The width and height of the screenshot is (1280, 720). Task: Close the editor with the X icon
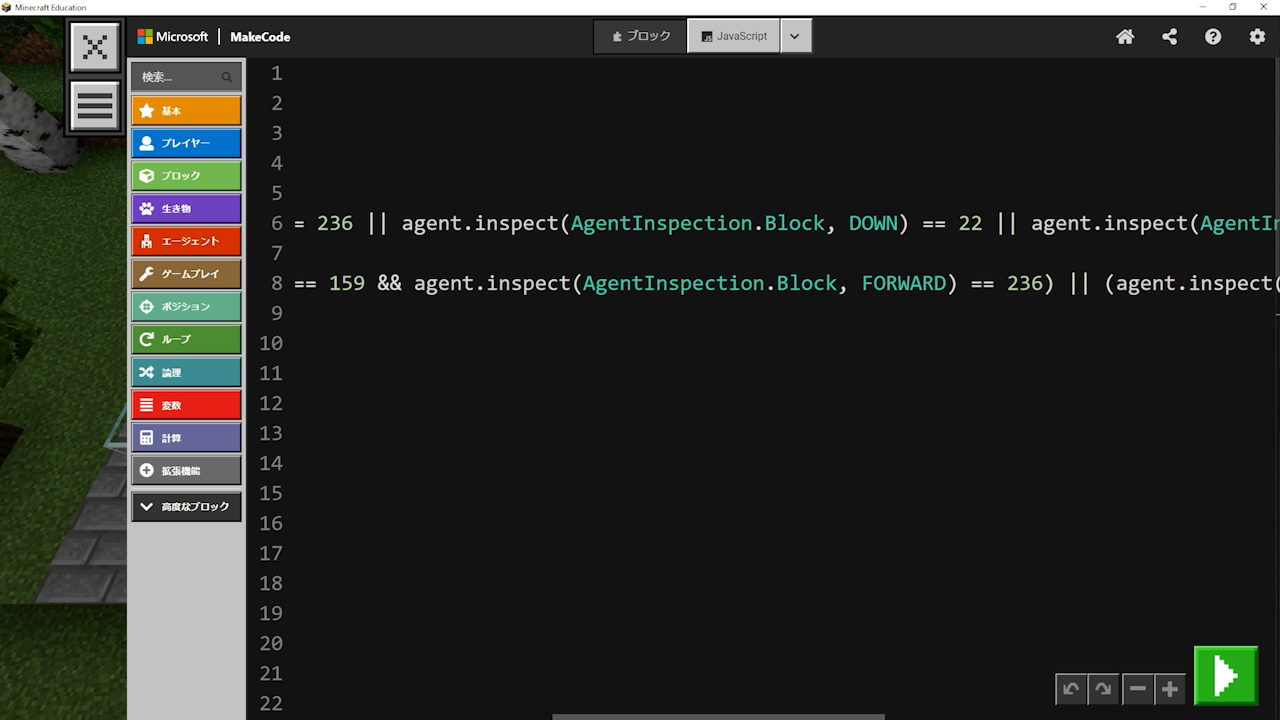pyautogui.click(x=95, y=47)
